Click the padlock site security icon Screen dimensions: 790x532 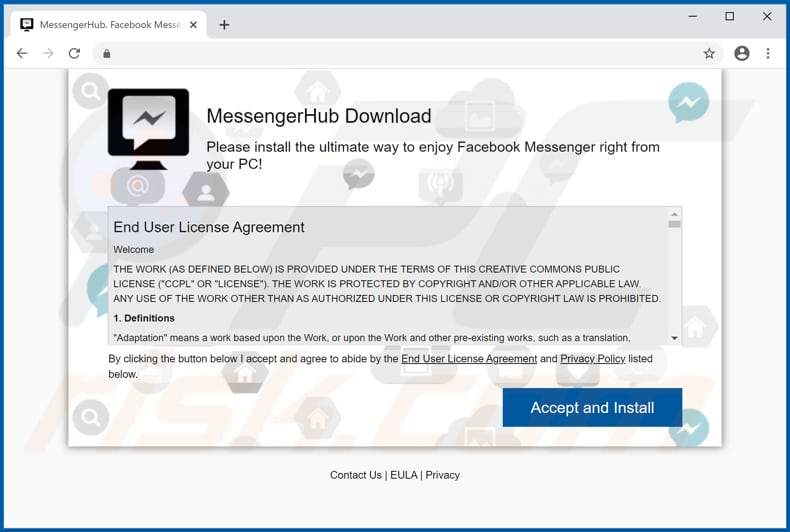(107, 53)
